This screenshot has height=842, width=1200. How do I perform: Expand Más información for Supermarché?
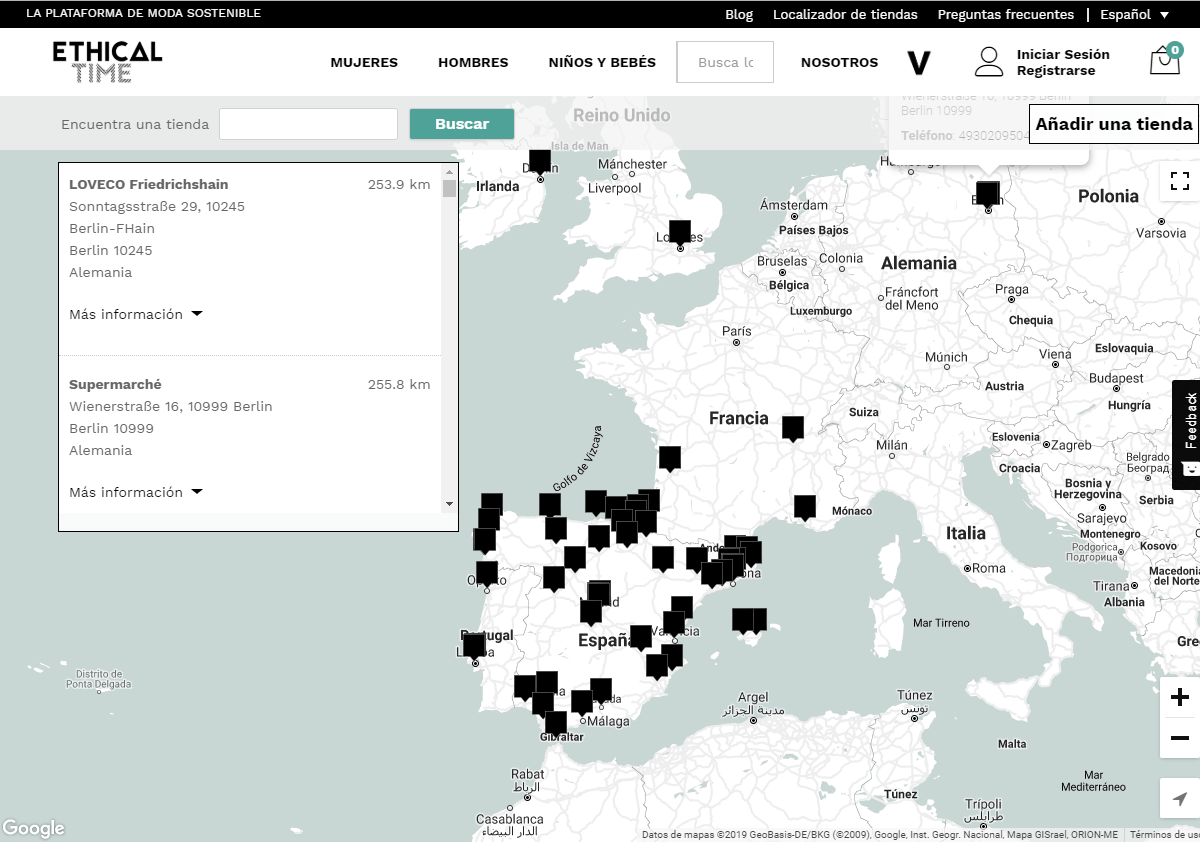[x=135, y=492]
